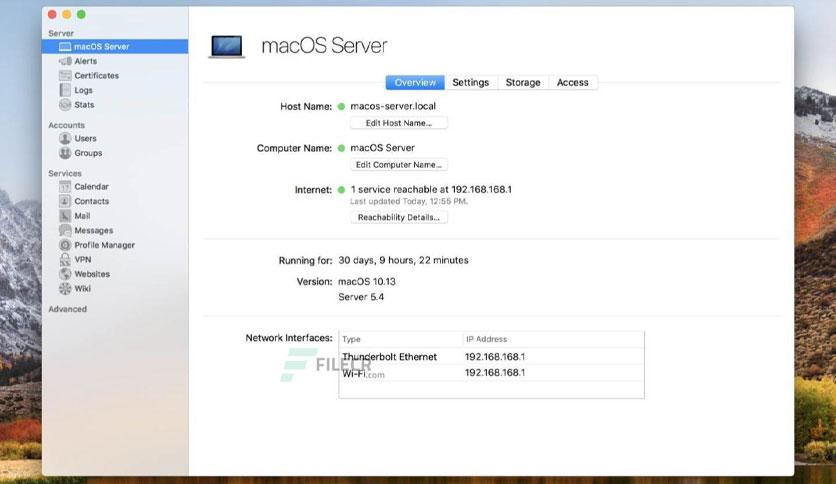Select the Groups icon
The height and width of the screenshot is (484, 836).
point(65,153)
